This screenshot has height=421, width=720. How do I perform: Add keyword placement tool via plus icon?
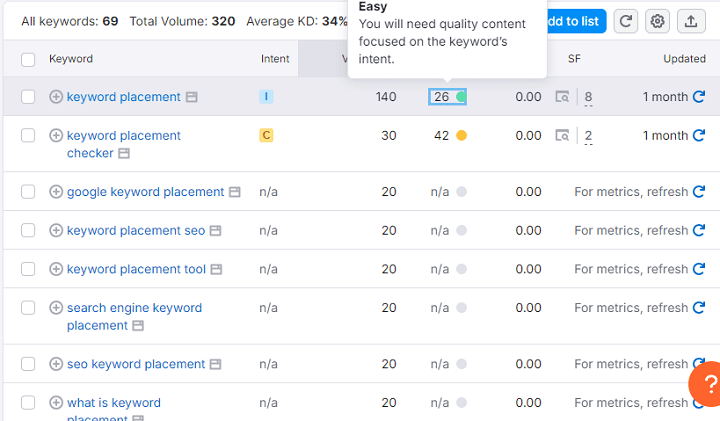[x=56, y=269]
